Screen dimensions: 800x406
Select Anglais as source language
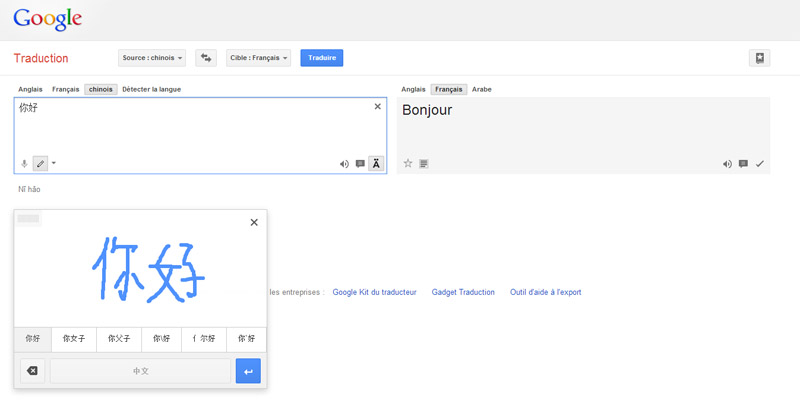tap(31, 89)
